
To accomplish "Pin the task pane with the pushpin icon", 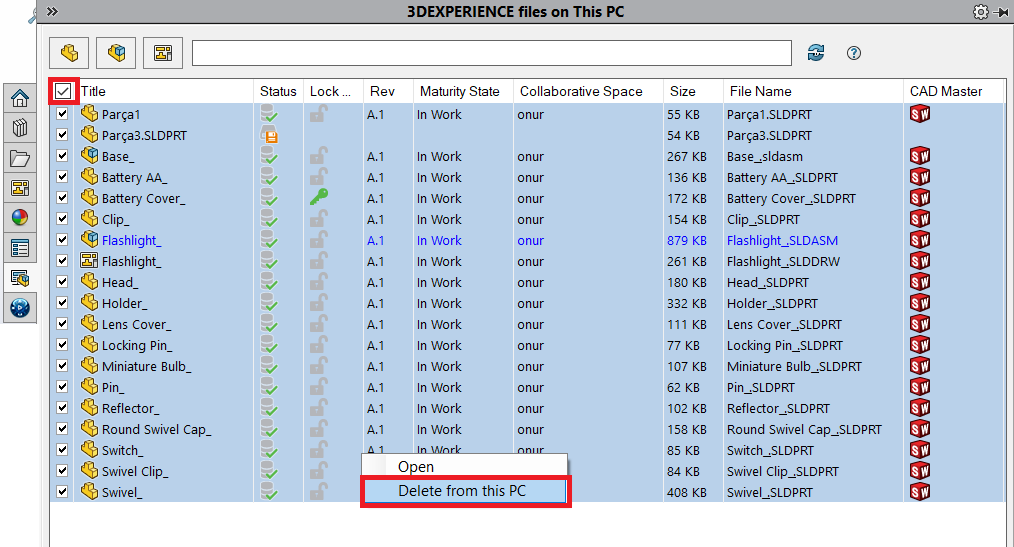I will 1002,11.
